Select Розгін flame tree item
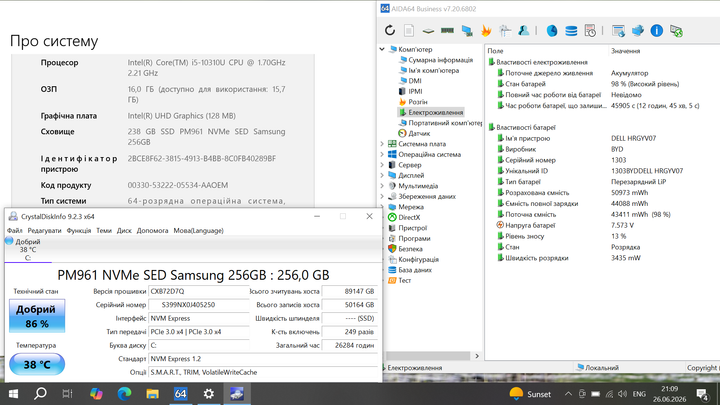Viewport: 720px width, 405px height. (418, 102)
